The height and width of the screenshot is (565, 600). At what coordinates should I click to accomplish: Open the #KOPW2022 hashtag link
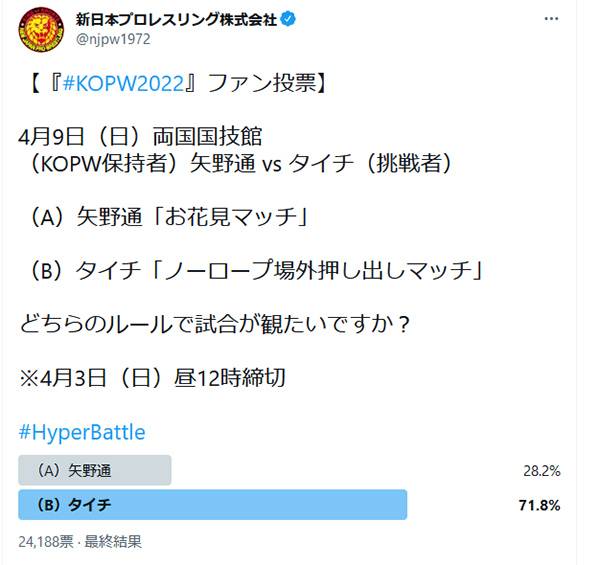pos(123,83)
